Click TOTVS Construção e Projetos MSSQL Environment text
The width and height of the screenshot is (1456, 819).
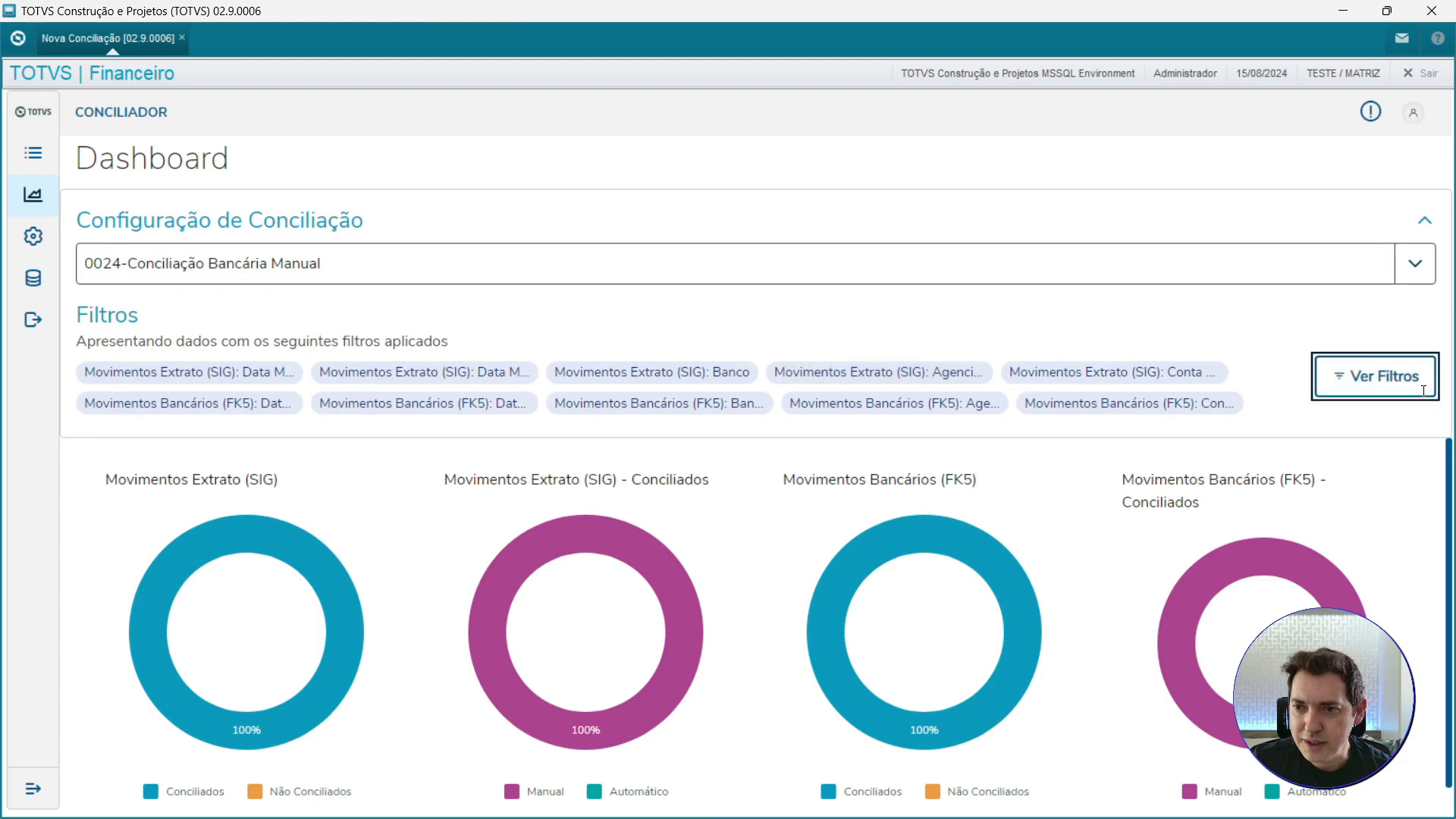pos(1018,74)
